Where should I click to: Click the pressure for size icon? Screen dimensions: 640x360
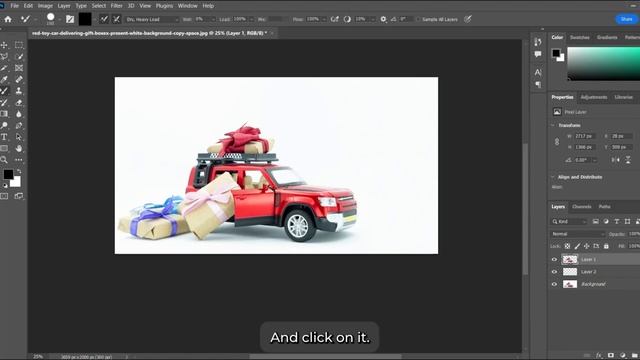click(x=467, y=19)
